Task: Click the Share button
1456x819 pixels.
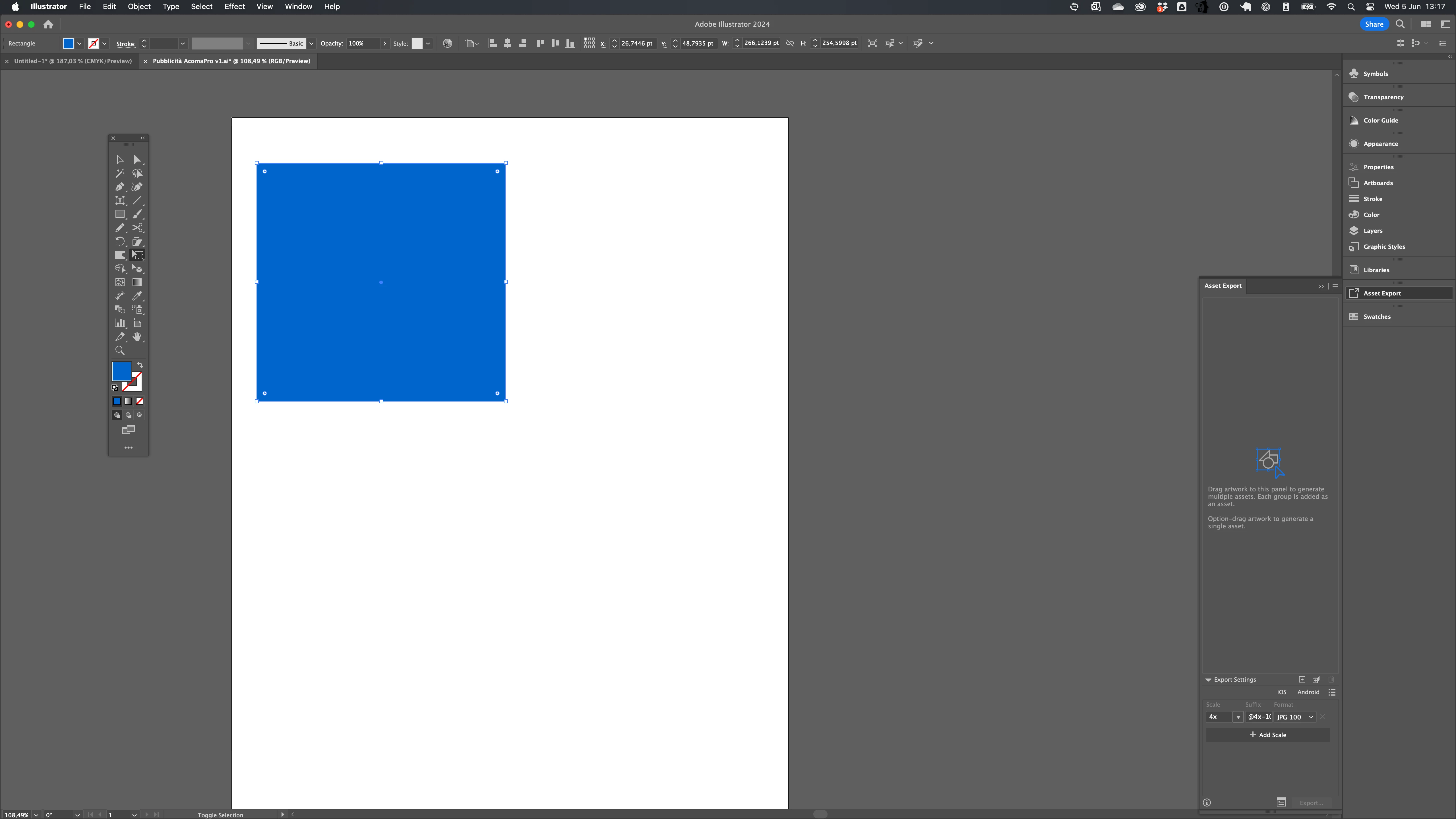Action: point(1374,24)
